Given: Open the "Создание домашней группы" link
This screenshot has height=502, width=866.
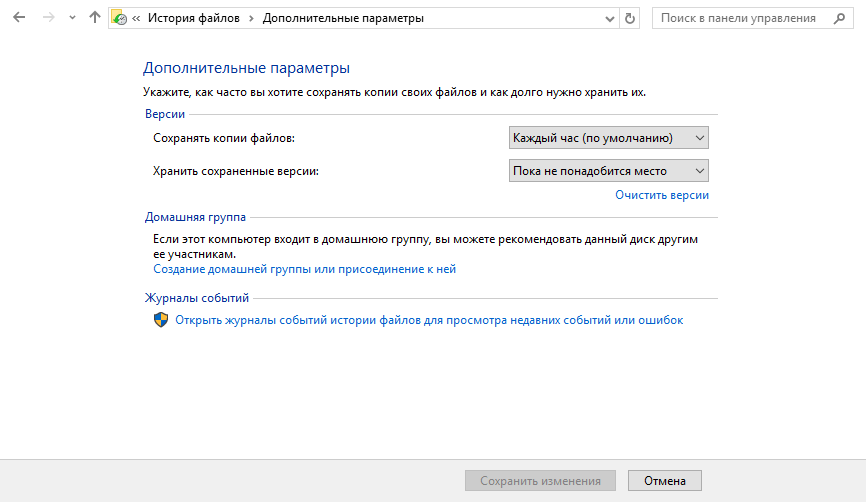Looking at the screenshot, I should [x=304, y=269].
